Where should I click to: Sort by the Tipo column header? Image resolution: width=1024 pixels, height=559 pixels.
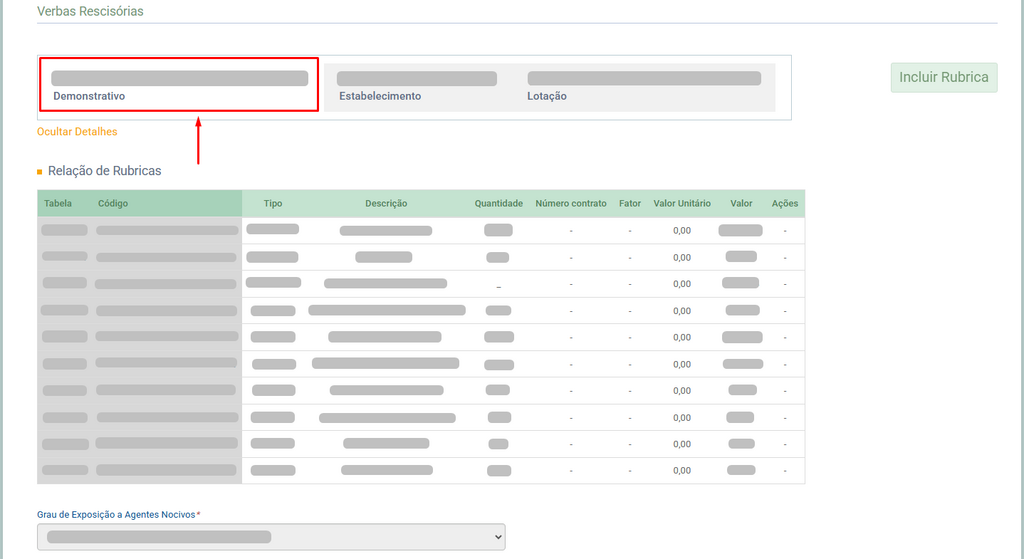pyautogui.click(x=273, y=203)
